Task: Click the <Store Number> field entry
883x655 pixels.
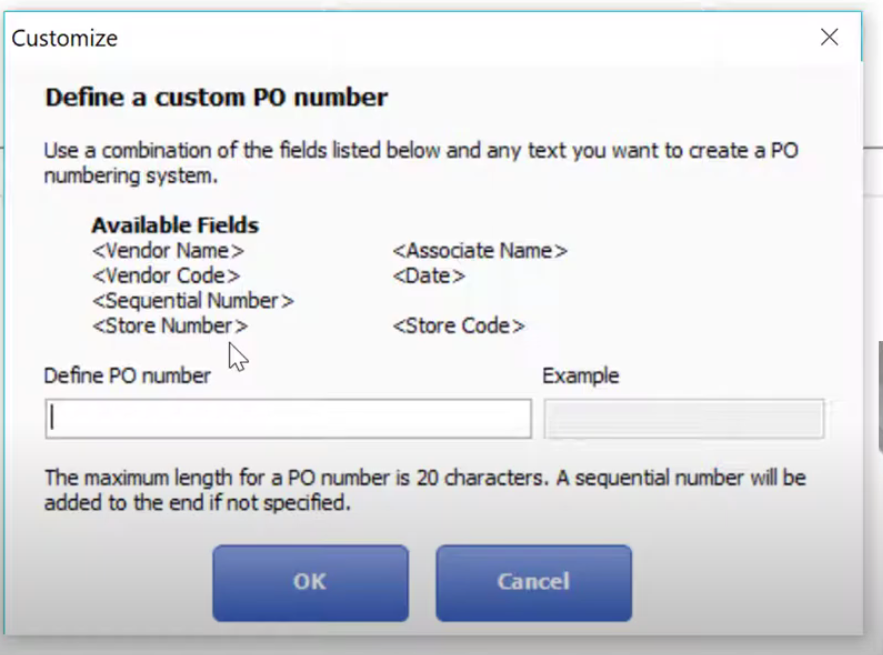Action: coord(170,326)
